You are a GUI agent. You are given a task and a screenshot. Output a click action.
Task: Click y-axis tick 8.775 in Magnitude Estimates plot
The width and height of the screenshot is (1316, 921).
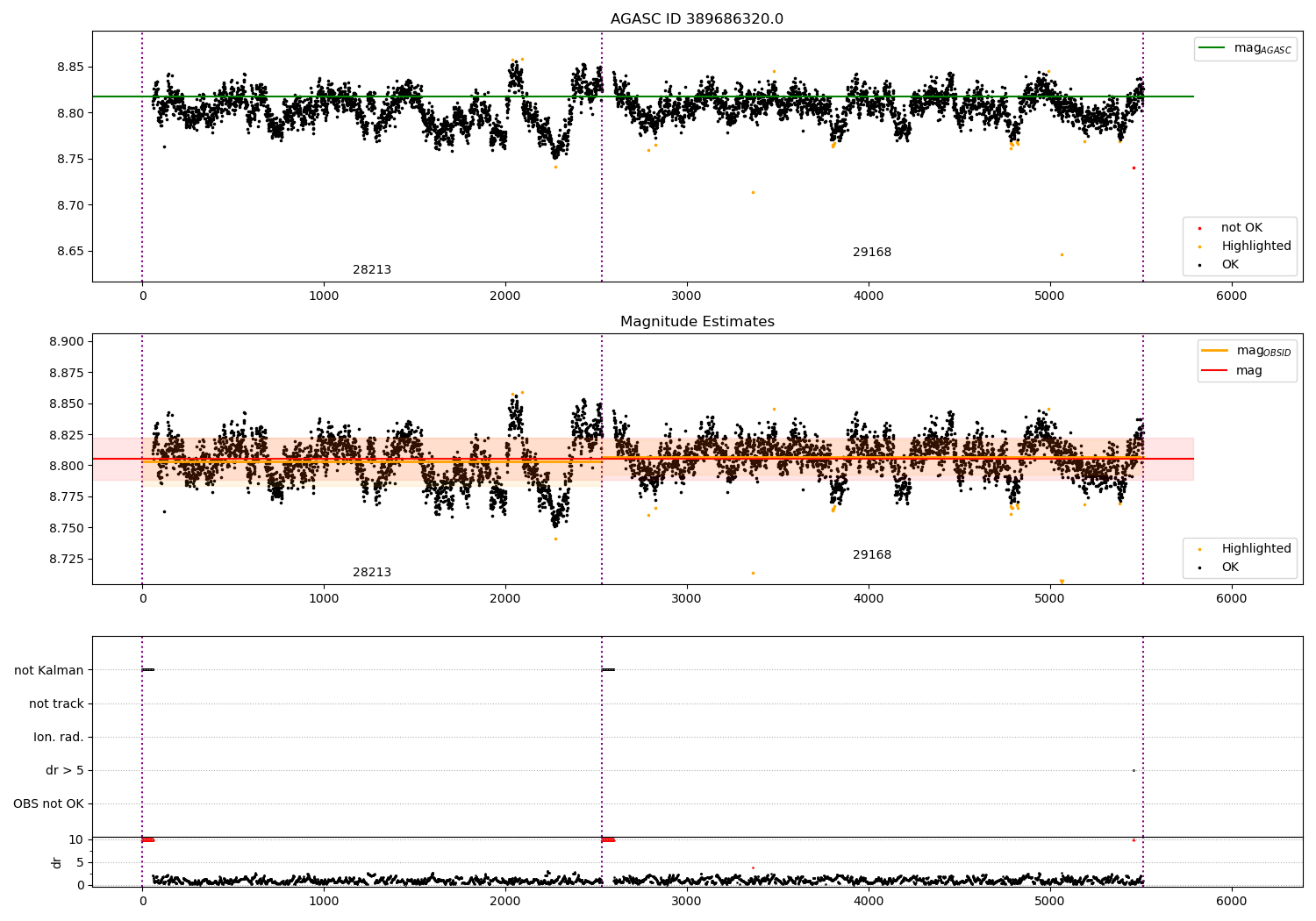coord(67,496)
